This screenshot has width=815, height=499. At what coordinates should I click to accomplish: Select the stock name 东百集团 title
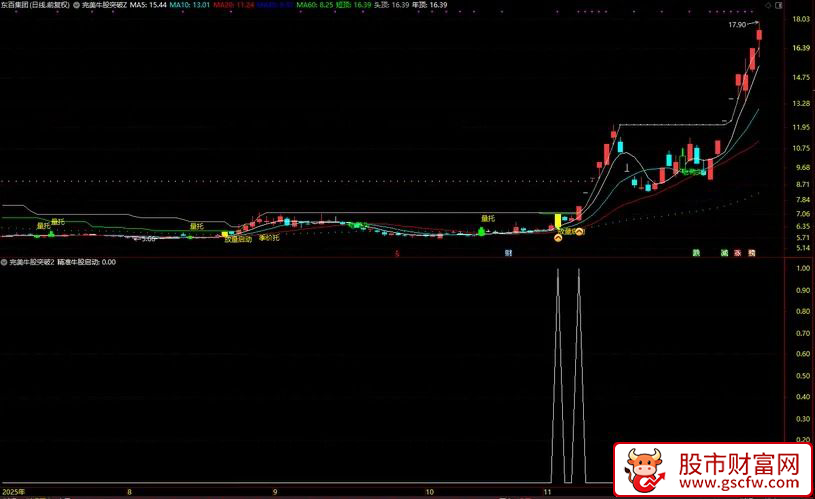click(x=15, y=5)
